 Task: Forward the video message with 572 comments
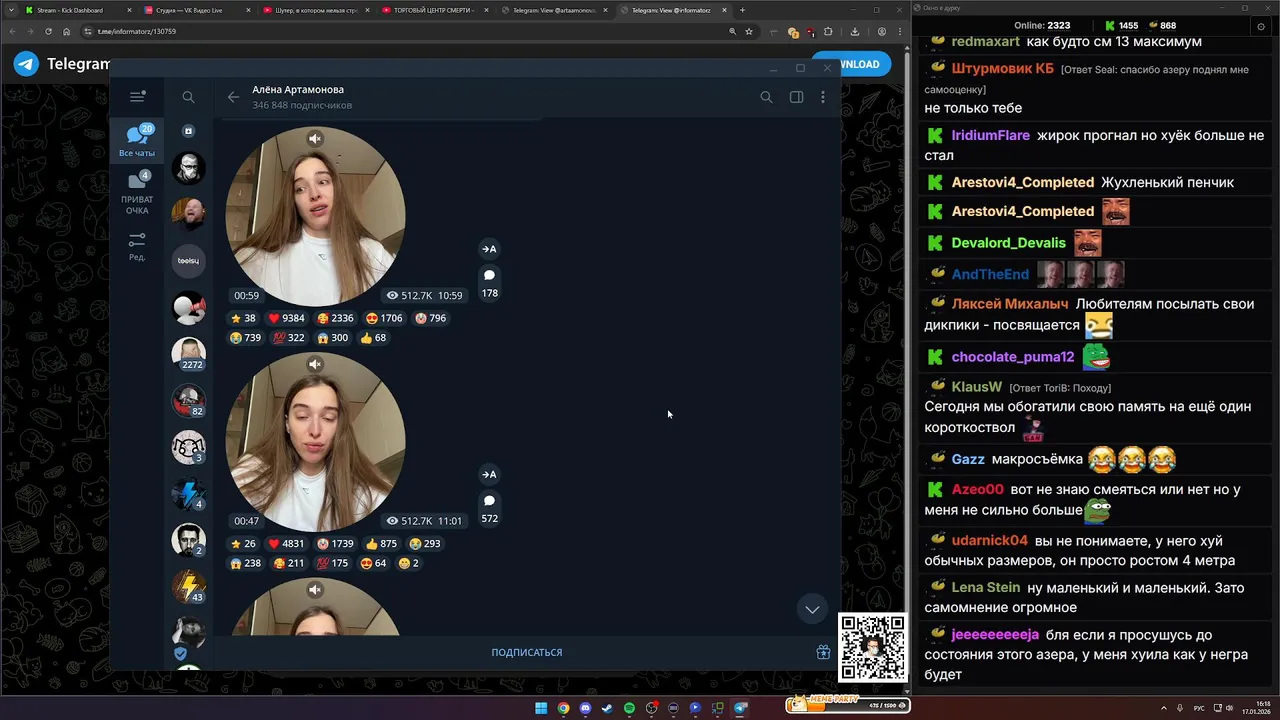(489, 475)
